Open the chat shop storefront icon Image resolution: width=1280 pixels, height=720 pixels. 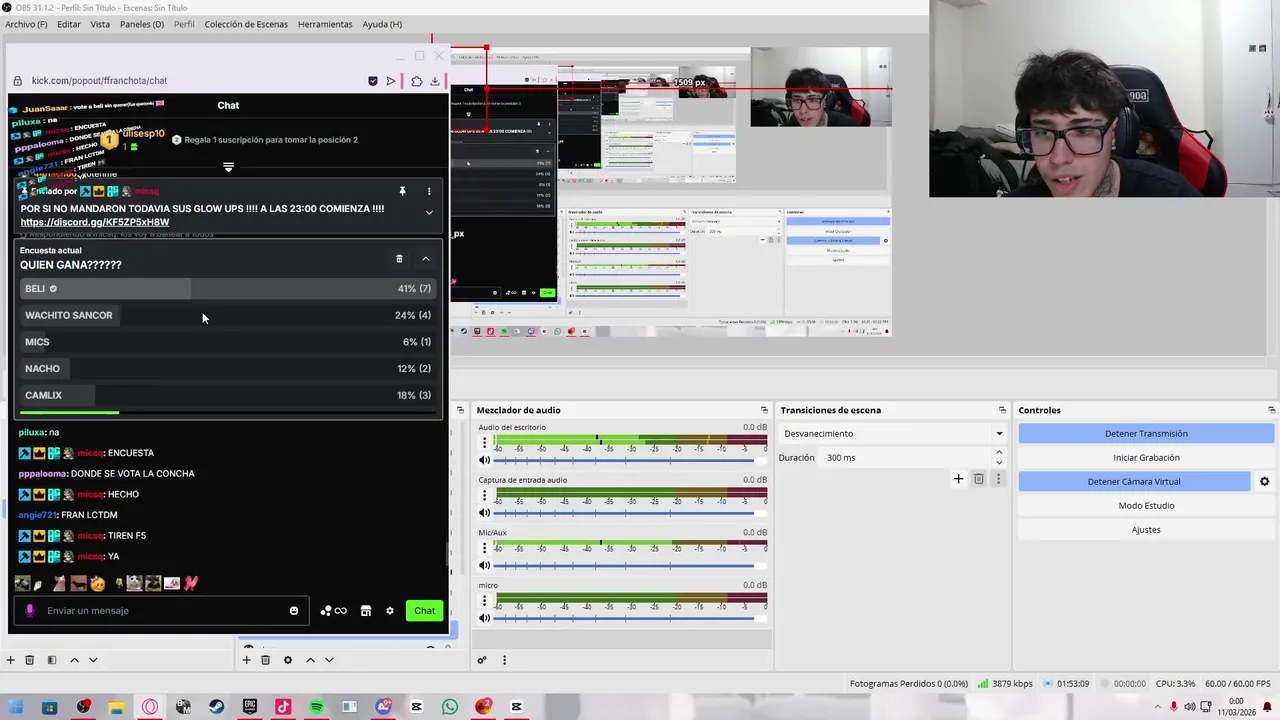coord(366,611)
